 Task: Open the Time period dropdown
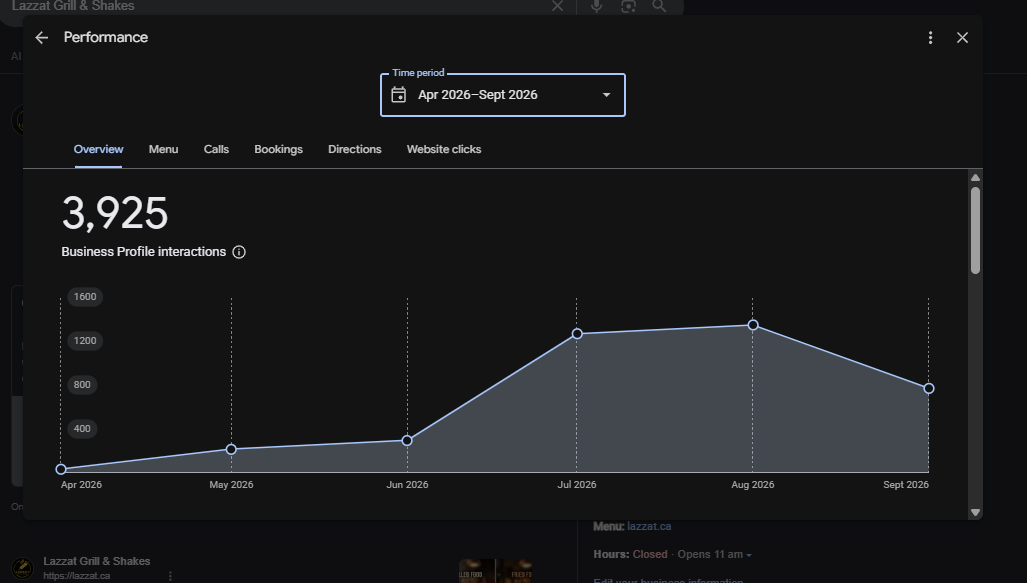pos(502,95)
